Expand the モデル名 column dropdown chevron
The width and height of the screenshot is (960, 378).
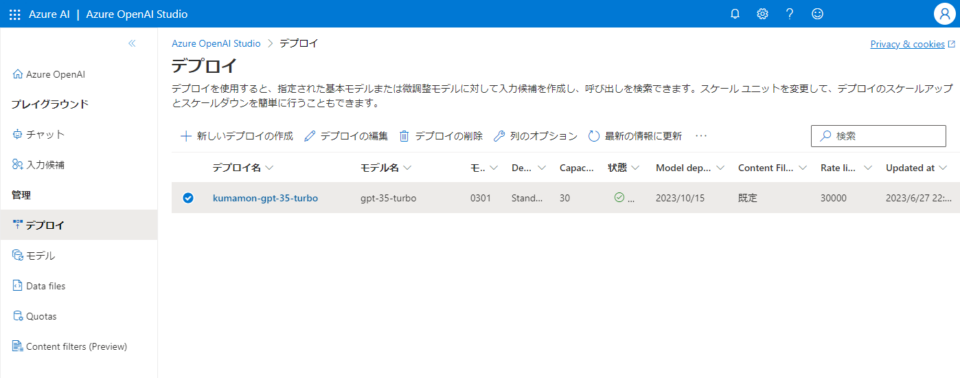click(x=407, y=168)
